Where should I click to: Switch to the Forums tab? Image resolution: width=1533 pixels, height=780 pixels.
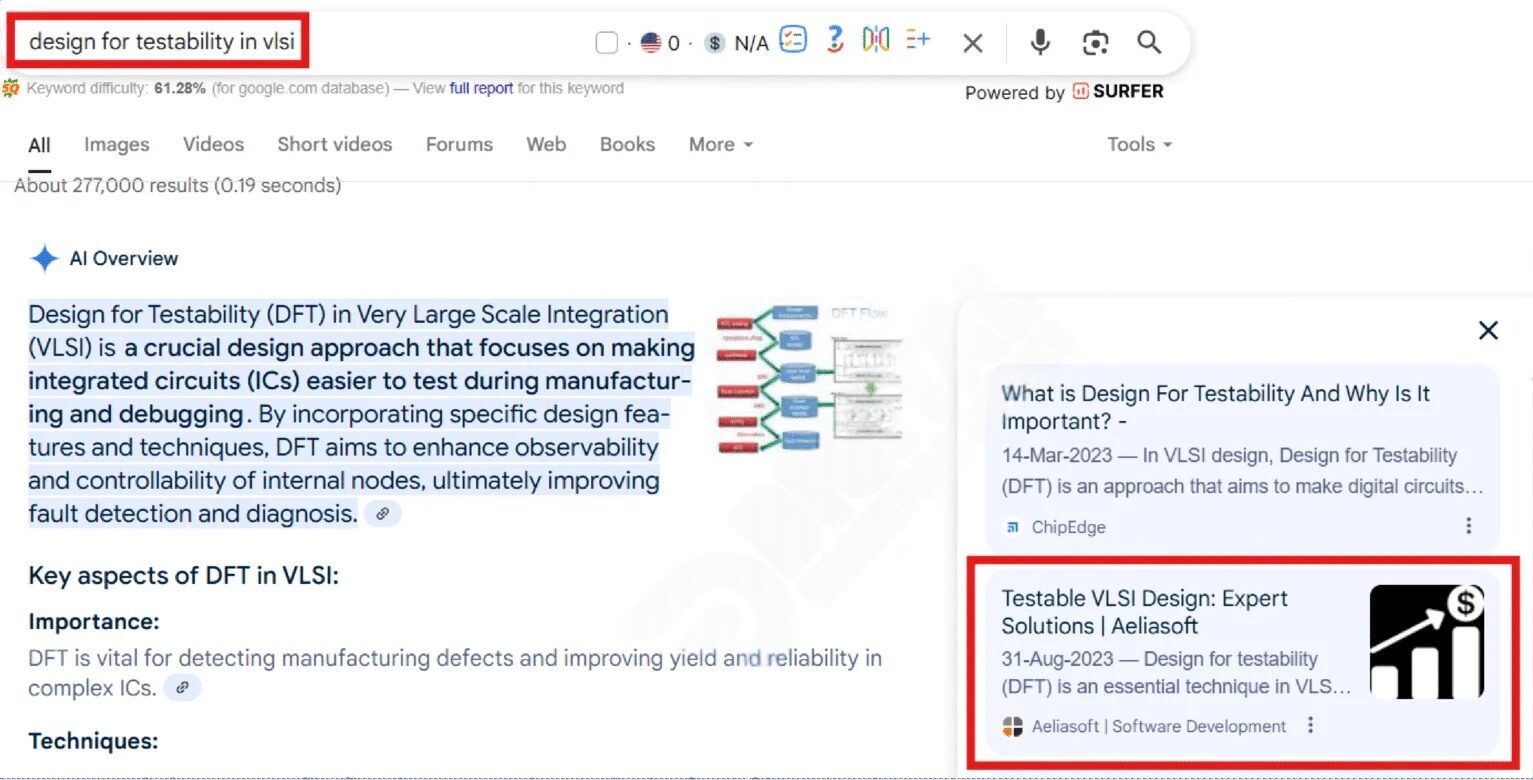click(459, 144)
